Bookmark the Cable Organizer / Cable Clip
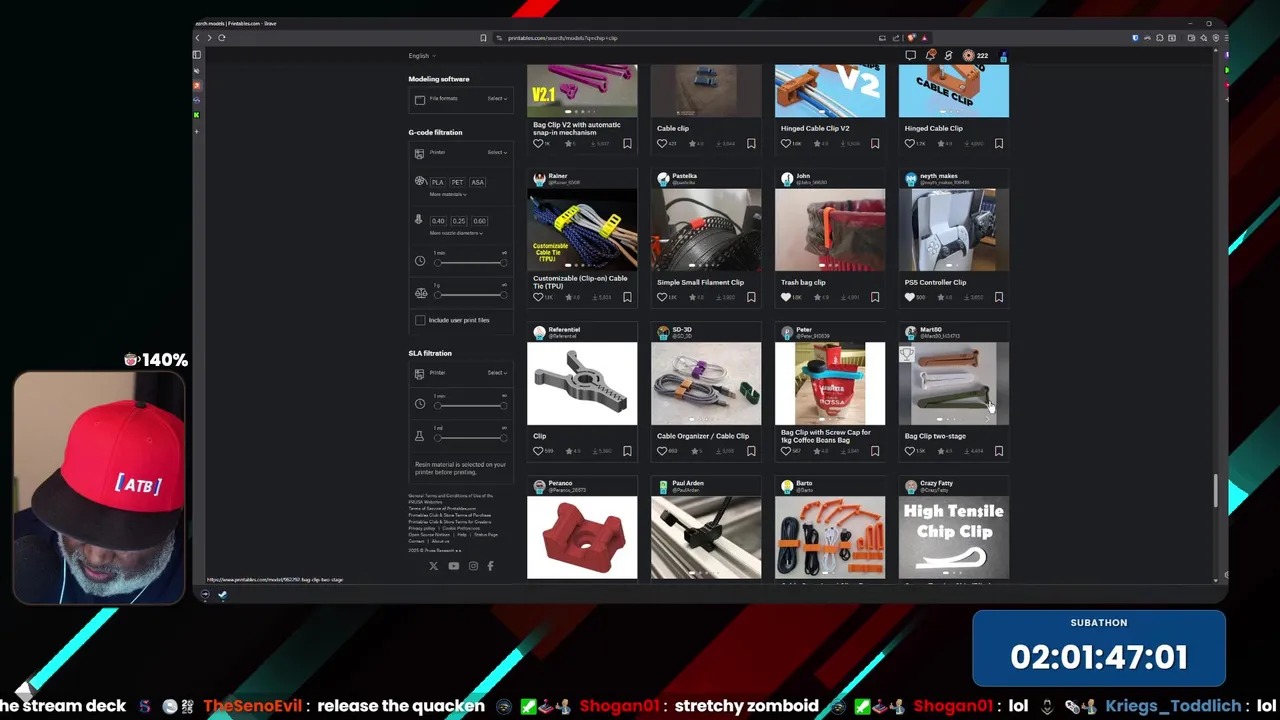The width and height of the screenshot is (1280, 720). click(751, 451)
